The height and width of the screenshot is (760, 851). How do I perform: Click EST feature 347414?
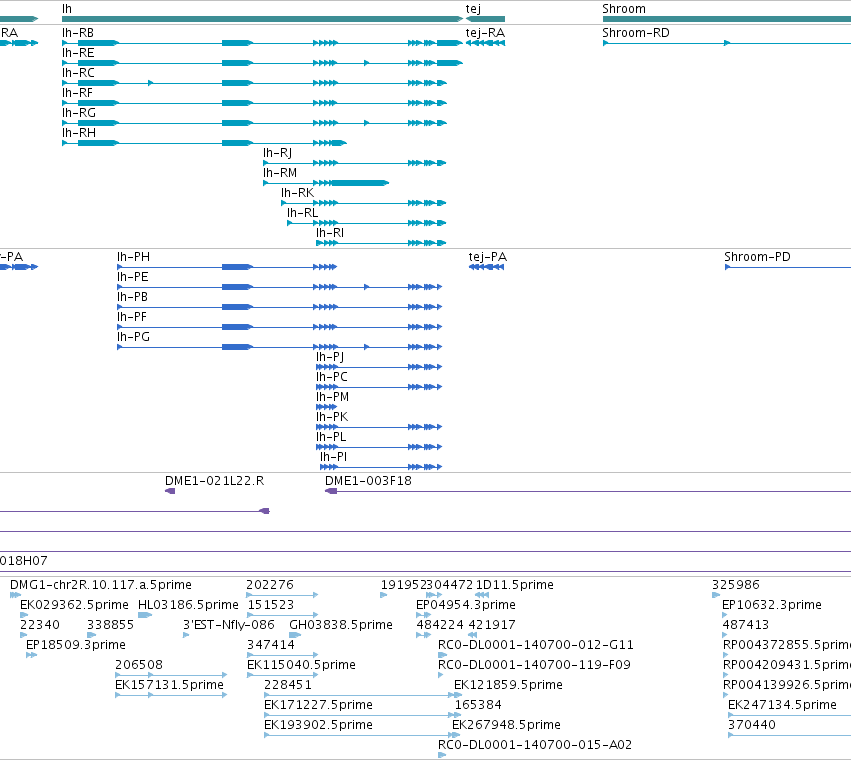(271, 645)
